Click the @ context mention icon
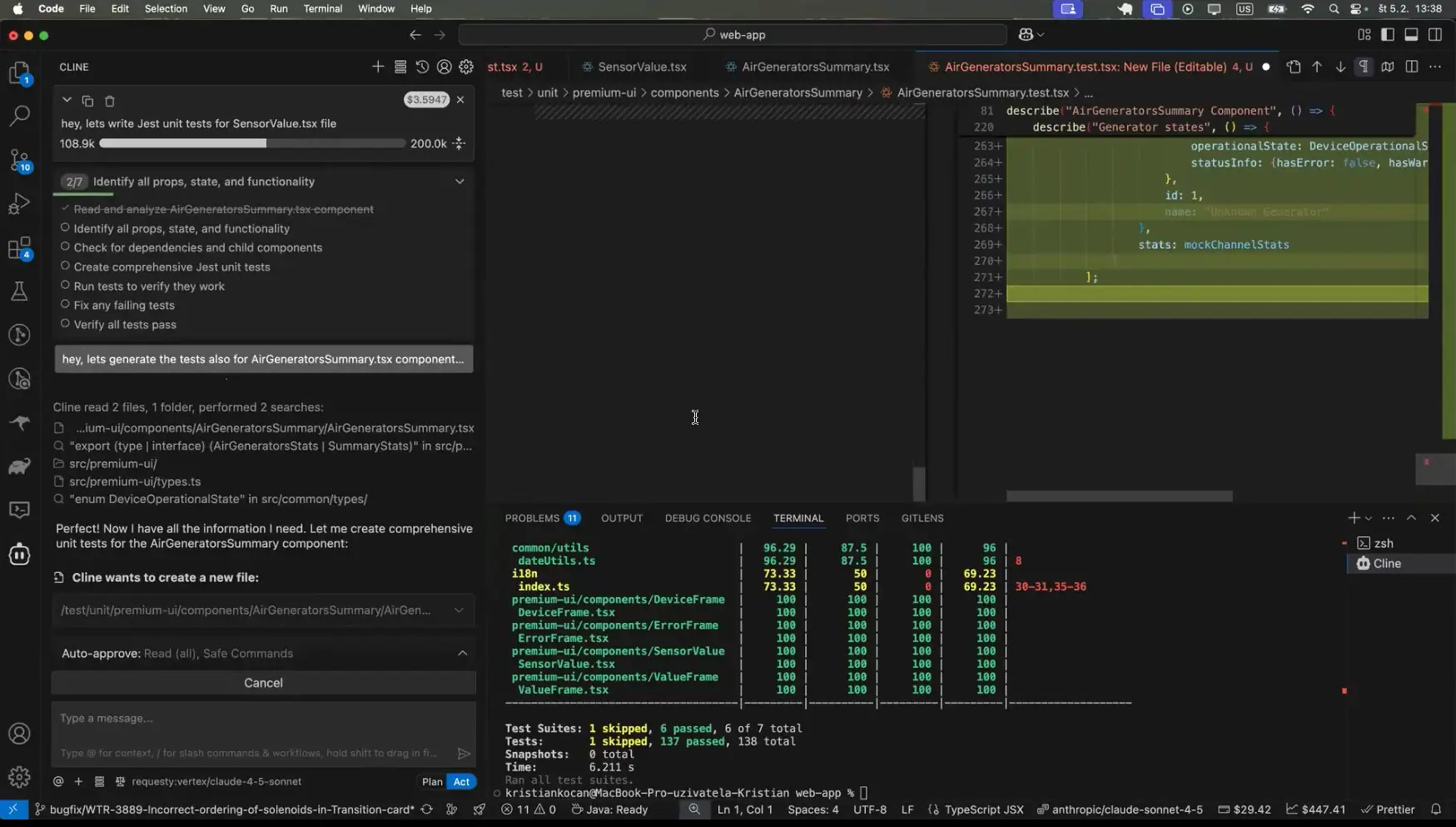Image resolution: width=1456 pixels, height=827 pixels. point(58,781)
